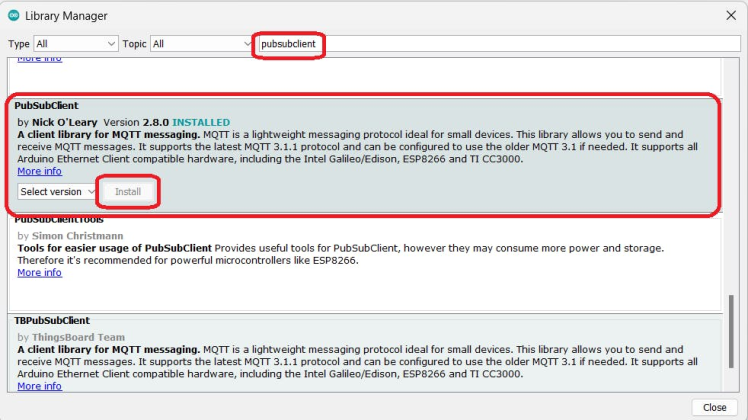748x420 pixels.
Task: Open the Topic filter dropdown
Action: [201, 44]
